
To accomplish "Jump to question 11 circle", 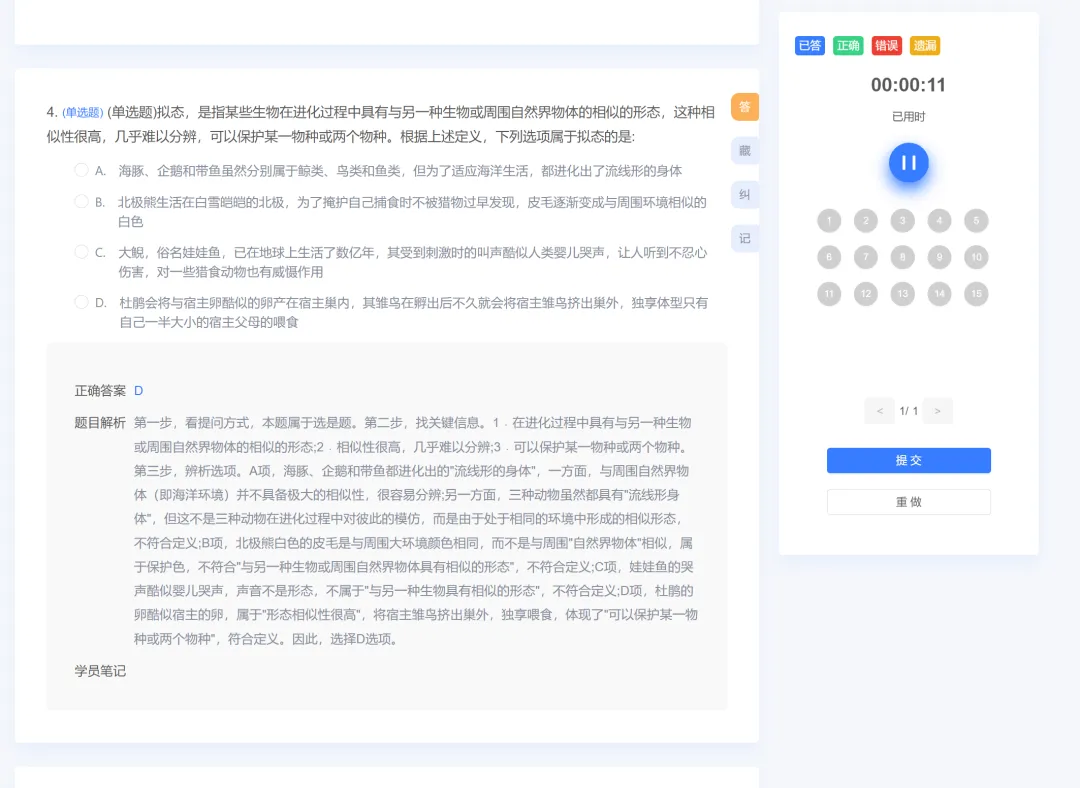I will pyautogui.click(x=829, y=293).
